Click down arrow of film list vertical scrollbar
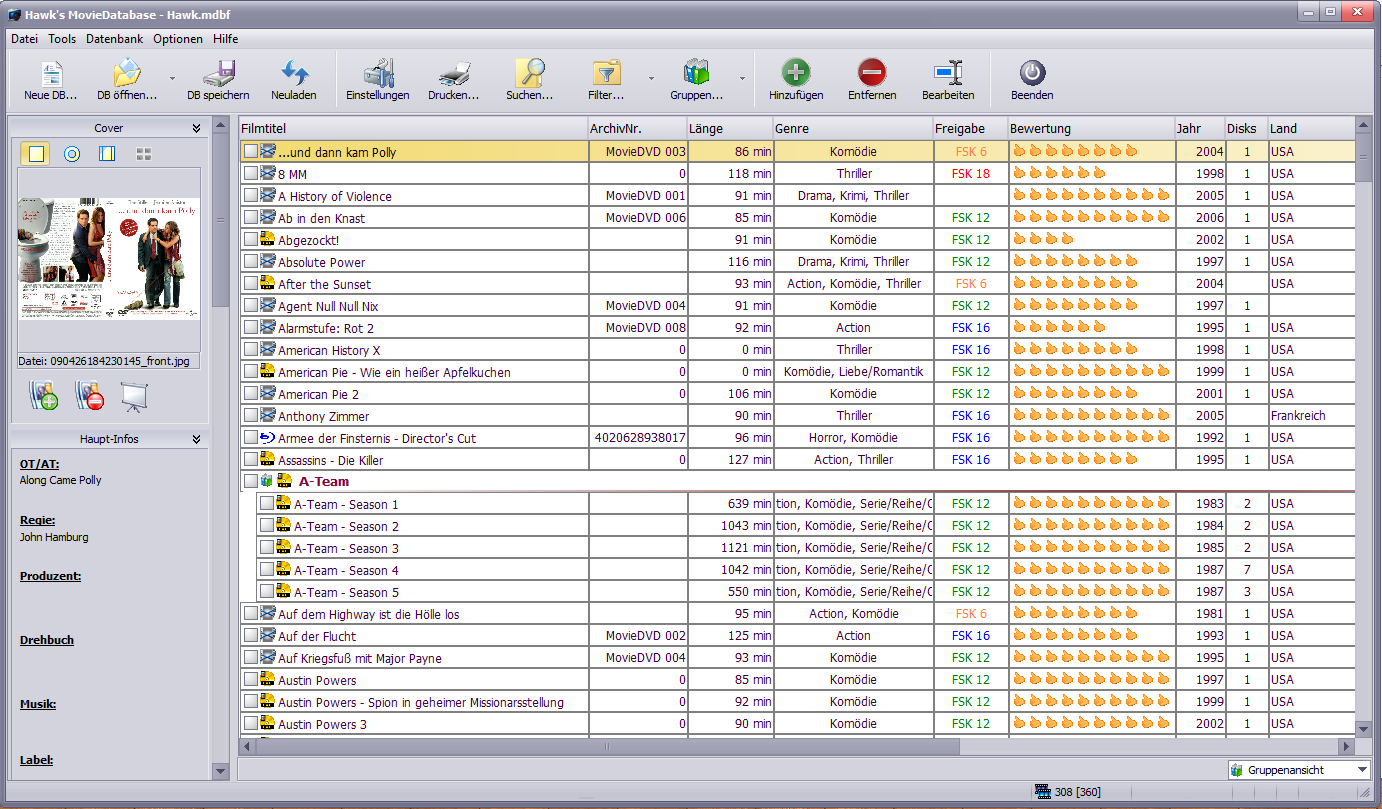Viewport: 1382px width, 809px height. pyautogui.click(x=1363, y=729)
